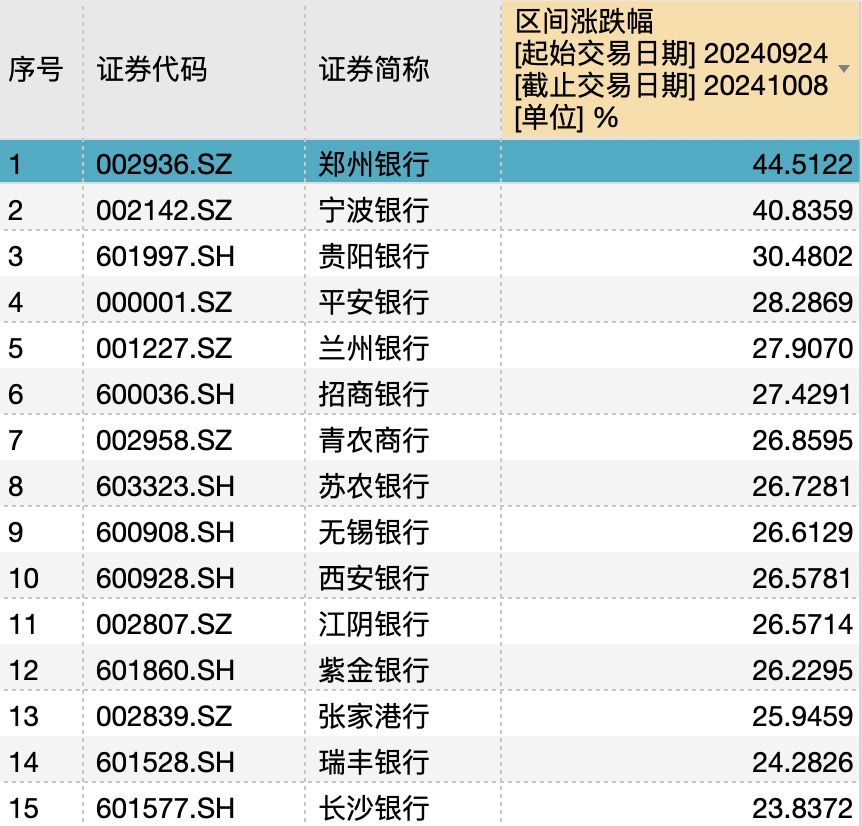Select the 江阴银行 name cell

(x=374, y=624)
